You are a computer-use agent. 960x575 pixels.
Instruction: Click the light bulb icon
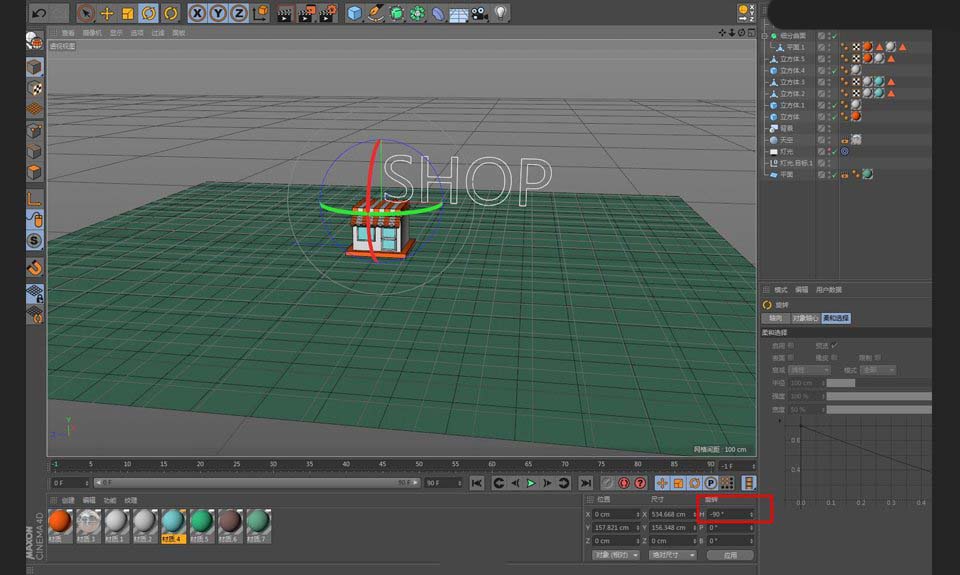500,13
